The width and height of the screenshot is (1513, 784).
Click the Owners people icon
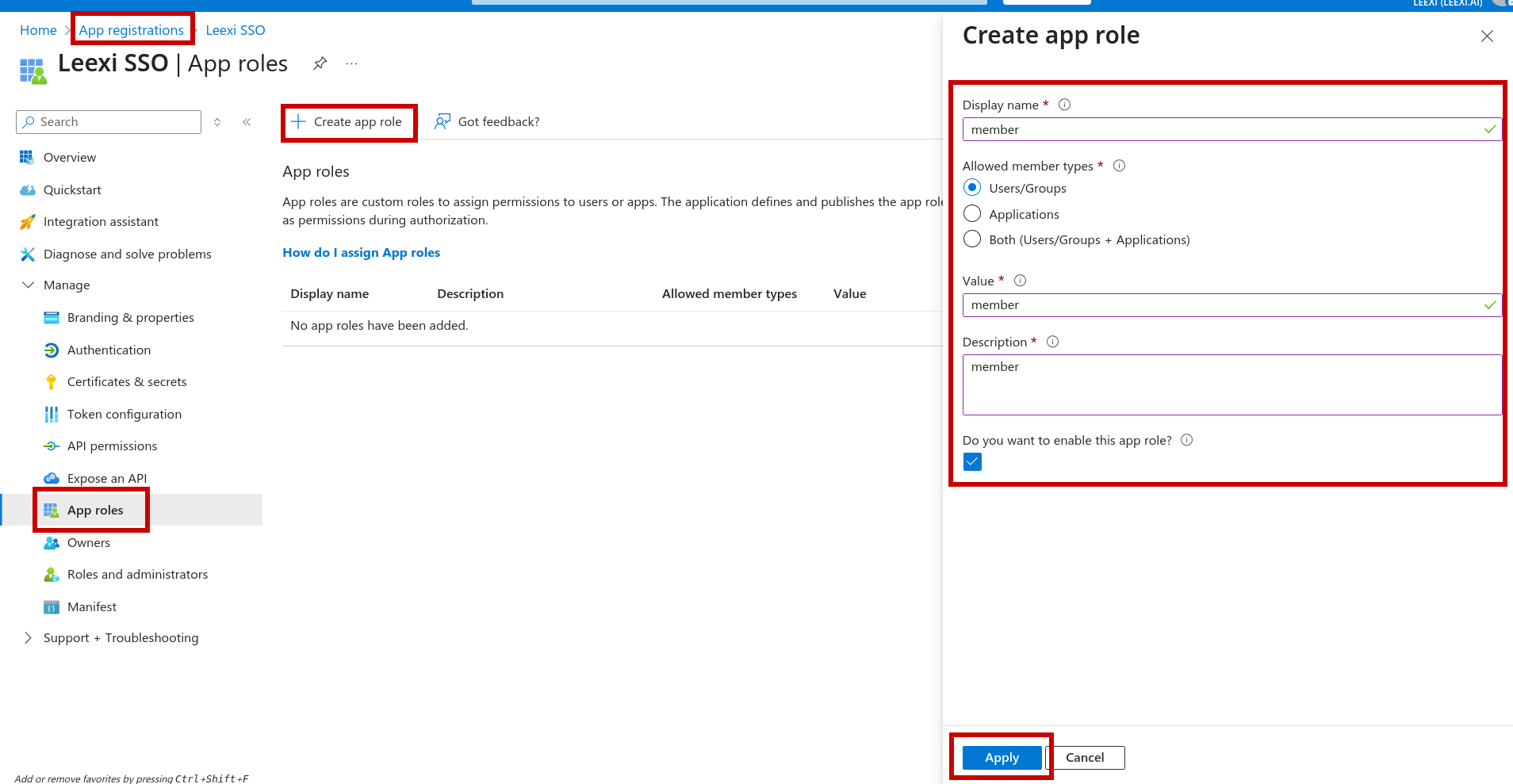tap(52, 543)
